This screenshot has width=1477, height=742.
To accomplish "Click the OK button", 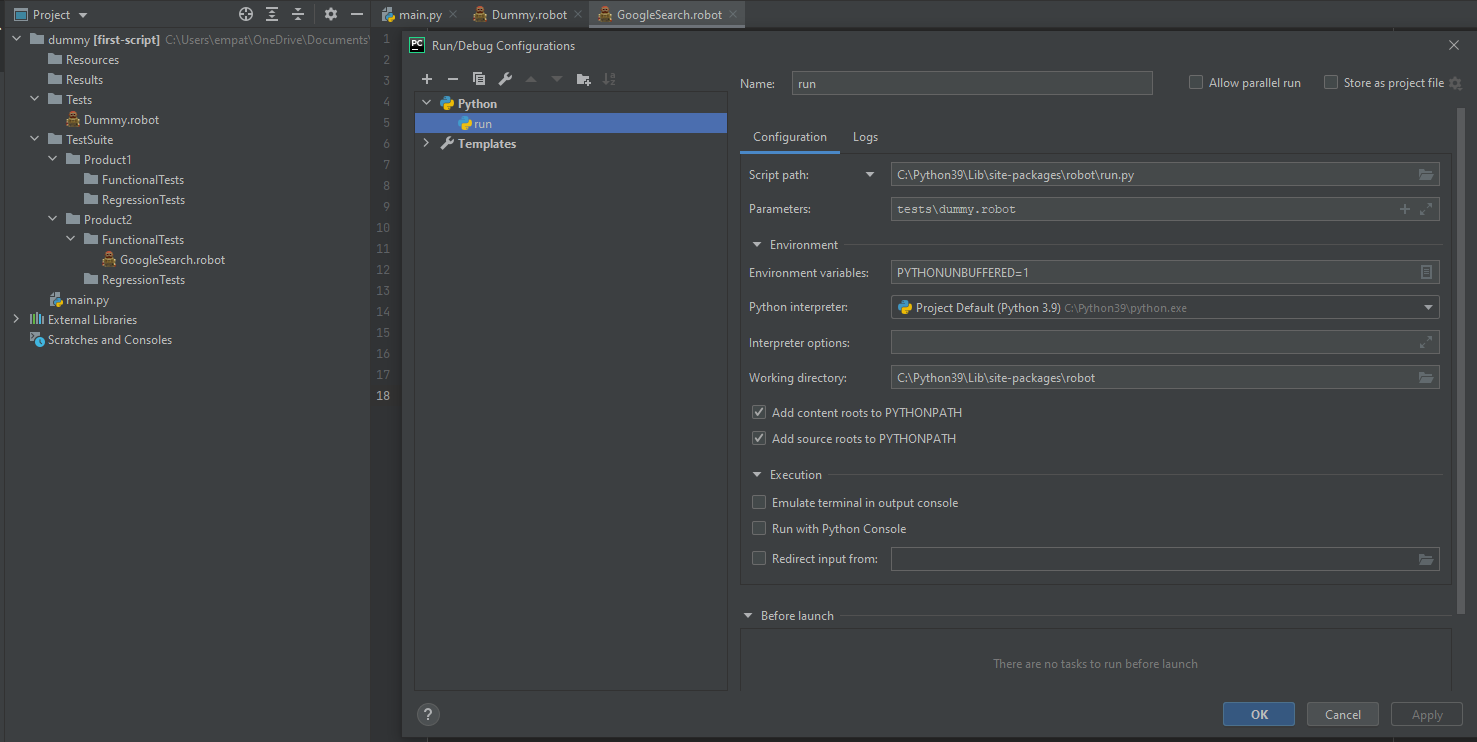I will click(x=1258, y=714).
